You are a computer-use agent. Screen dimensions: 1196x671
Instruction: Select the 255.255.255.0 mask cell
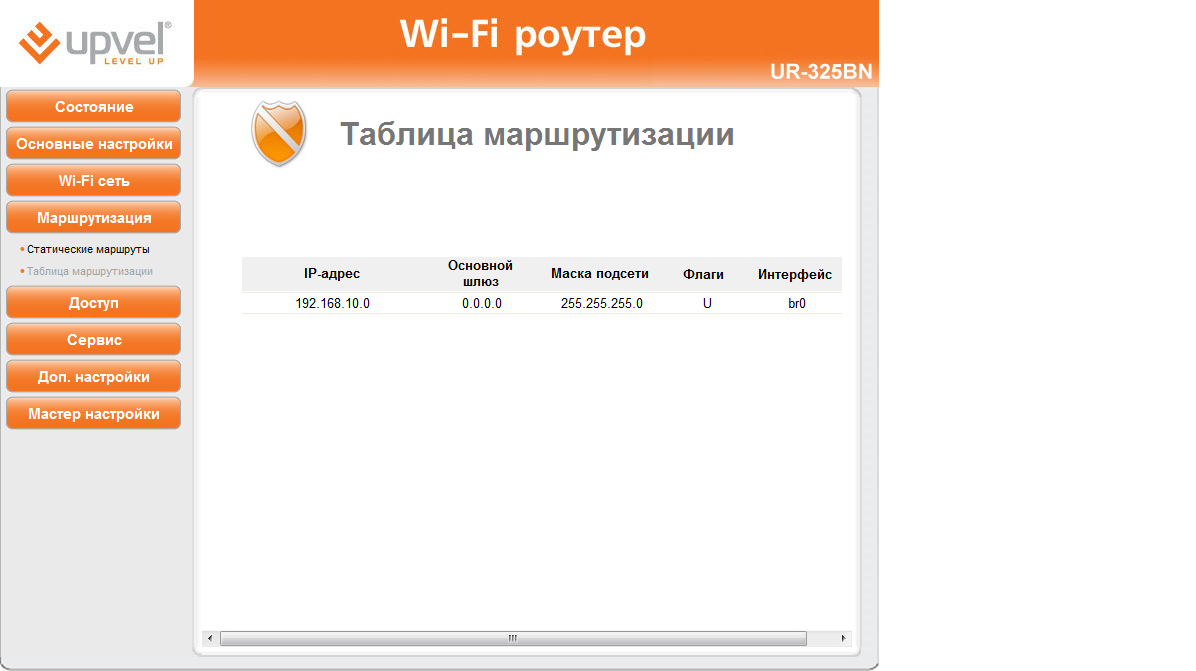tap(602, 303)
